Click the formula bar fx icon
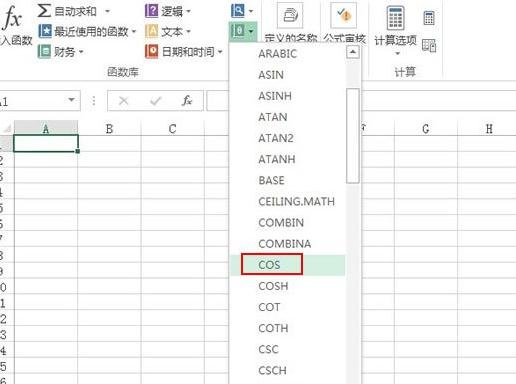Image resolution: width=516 pixels, height=384 pixels. click(187, 101)
